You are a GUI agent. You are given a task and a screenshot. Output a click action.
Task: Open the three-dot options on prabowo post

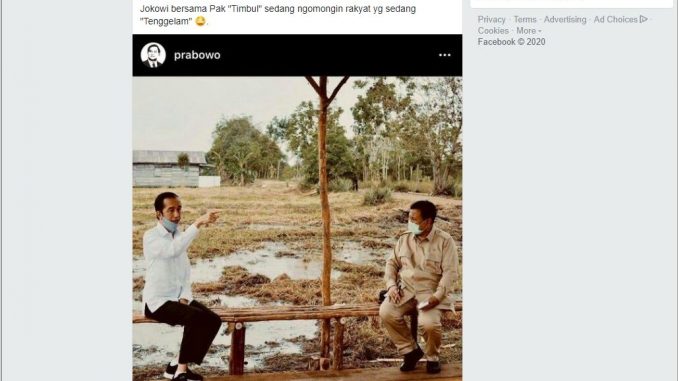pos(445,55)
